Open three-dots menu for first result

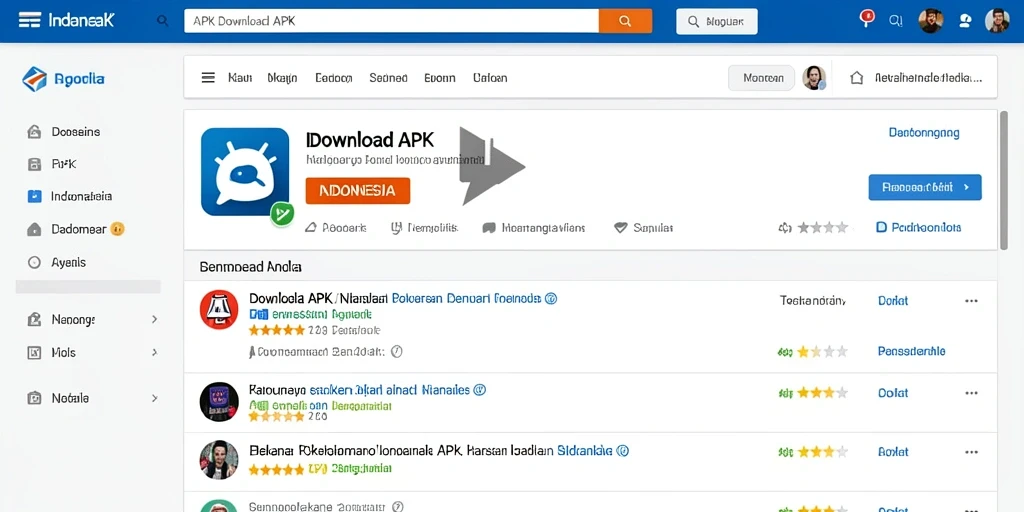pyautogui.click(x=971, y=301)
